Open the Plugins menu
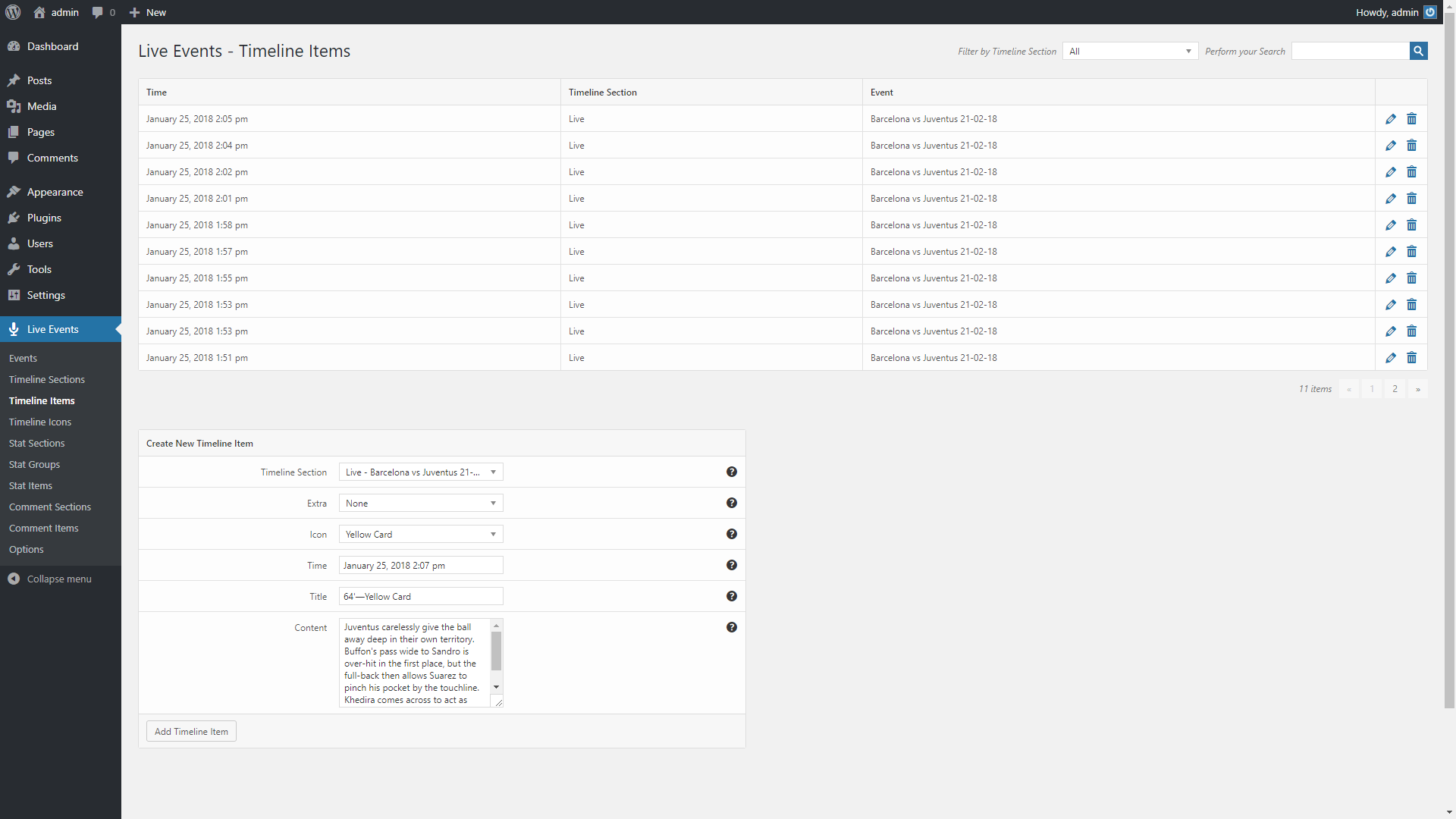This screenshot has width=1456, height=819. coord(44,218)
